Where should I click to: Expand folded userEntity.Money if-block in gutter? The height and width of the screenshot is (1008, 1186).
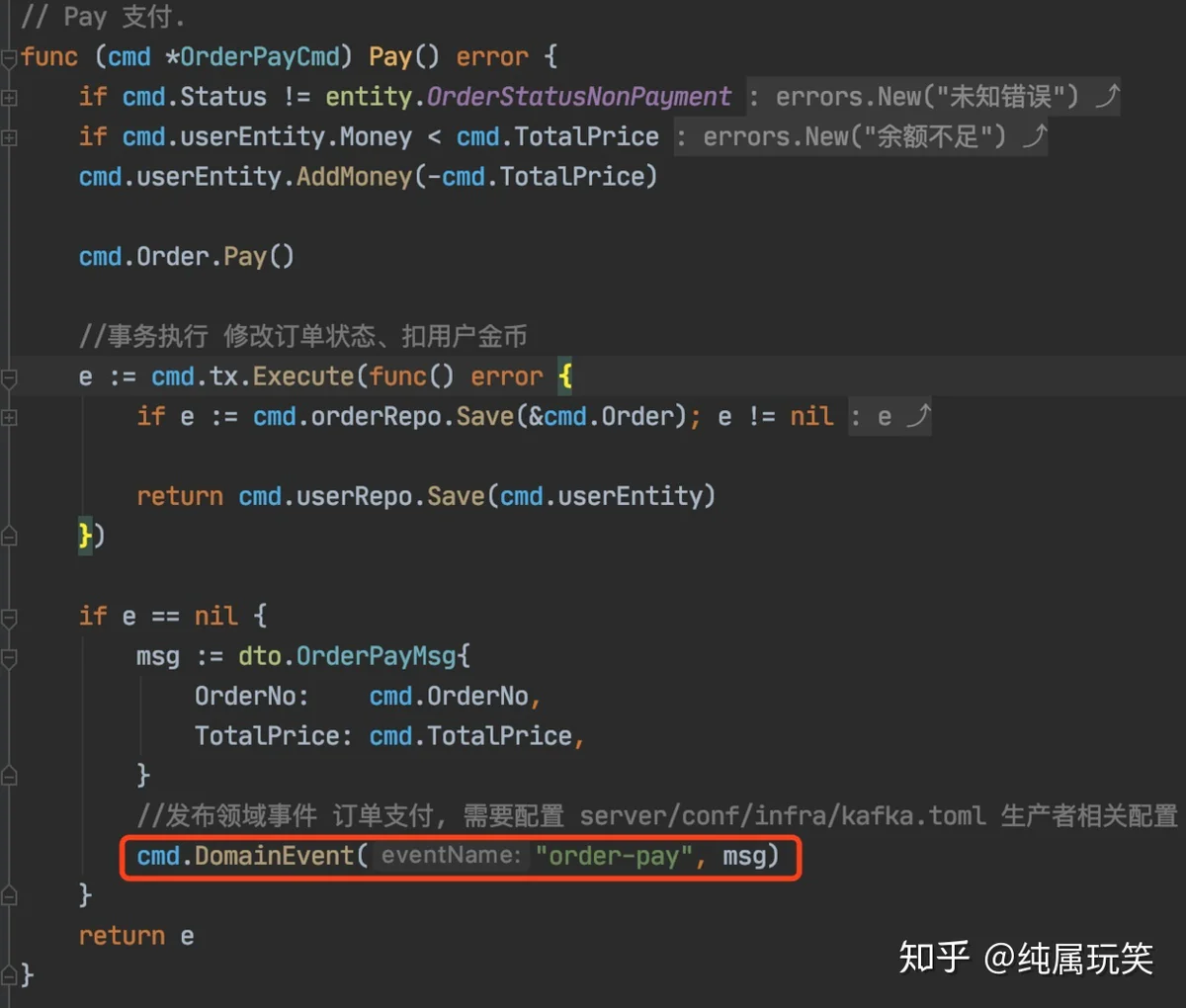point(9,137)
